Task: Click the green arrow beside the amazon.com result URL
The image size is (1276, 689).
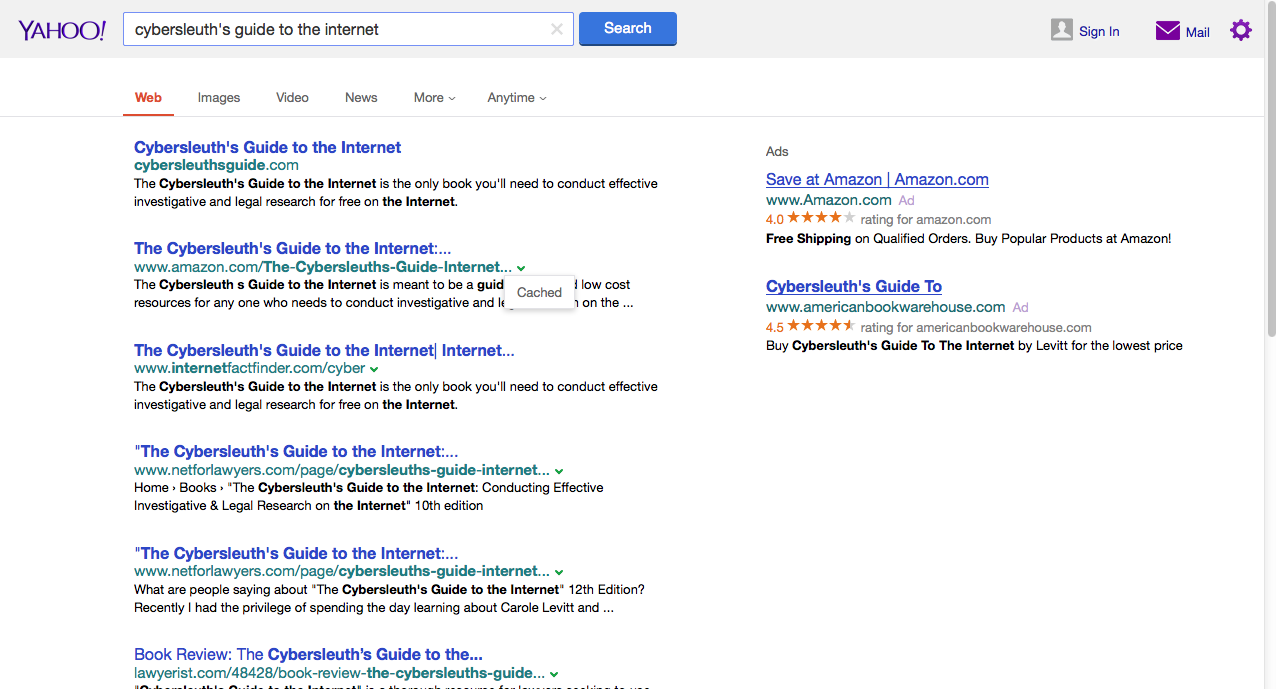Action: click(x=522, y=268)
